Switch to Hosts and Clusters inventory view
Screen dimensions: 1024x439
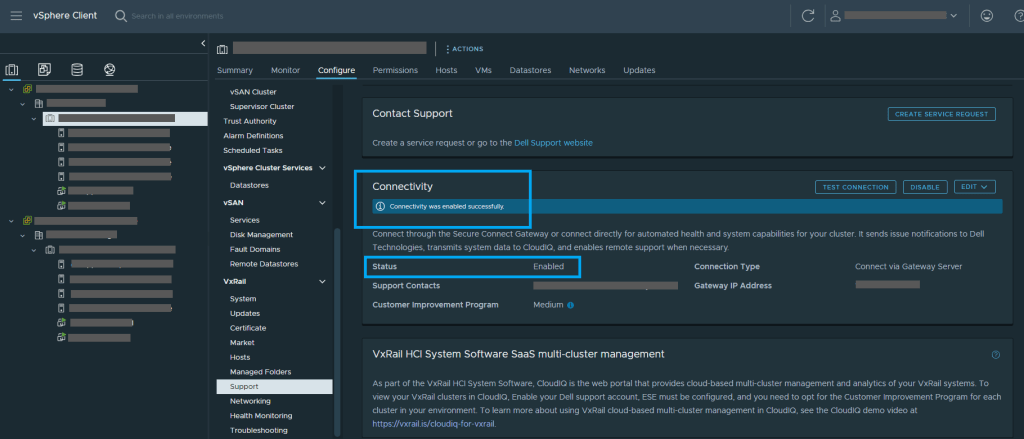click(12, 70)
